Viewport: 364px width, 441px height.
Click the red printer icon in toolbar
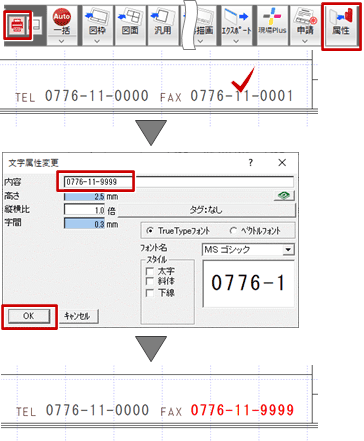pyautogui.click(x=17, y=25)
